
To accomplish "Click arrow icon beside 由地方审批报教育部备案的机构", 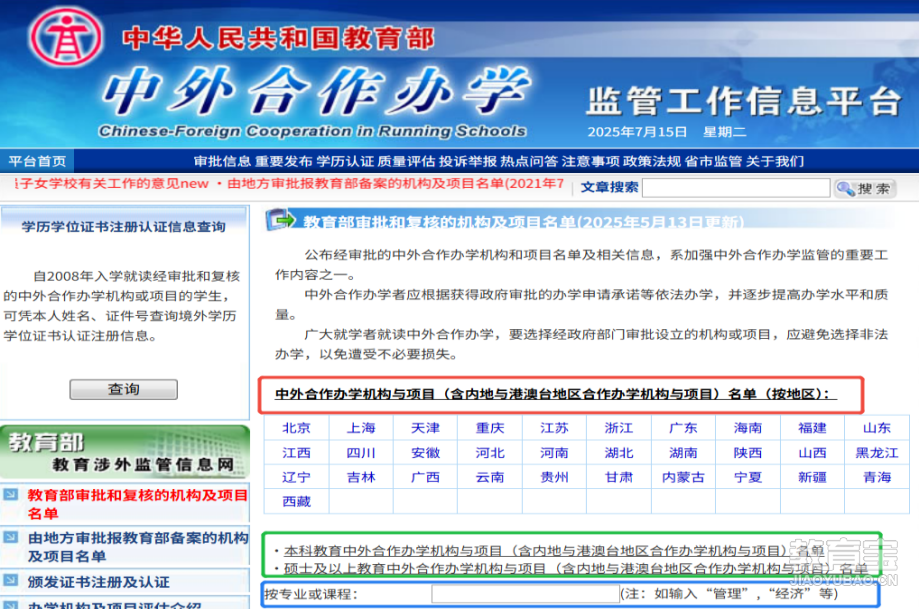I will pos(11,537).
